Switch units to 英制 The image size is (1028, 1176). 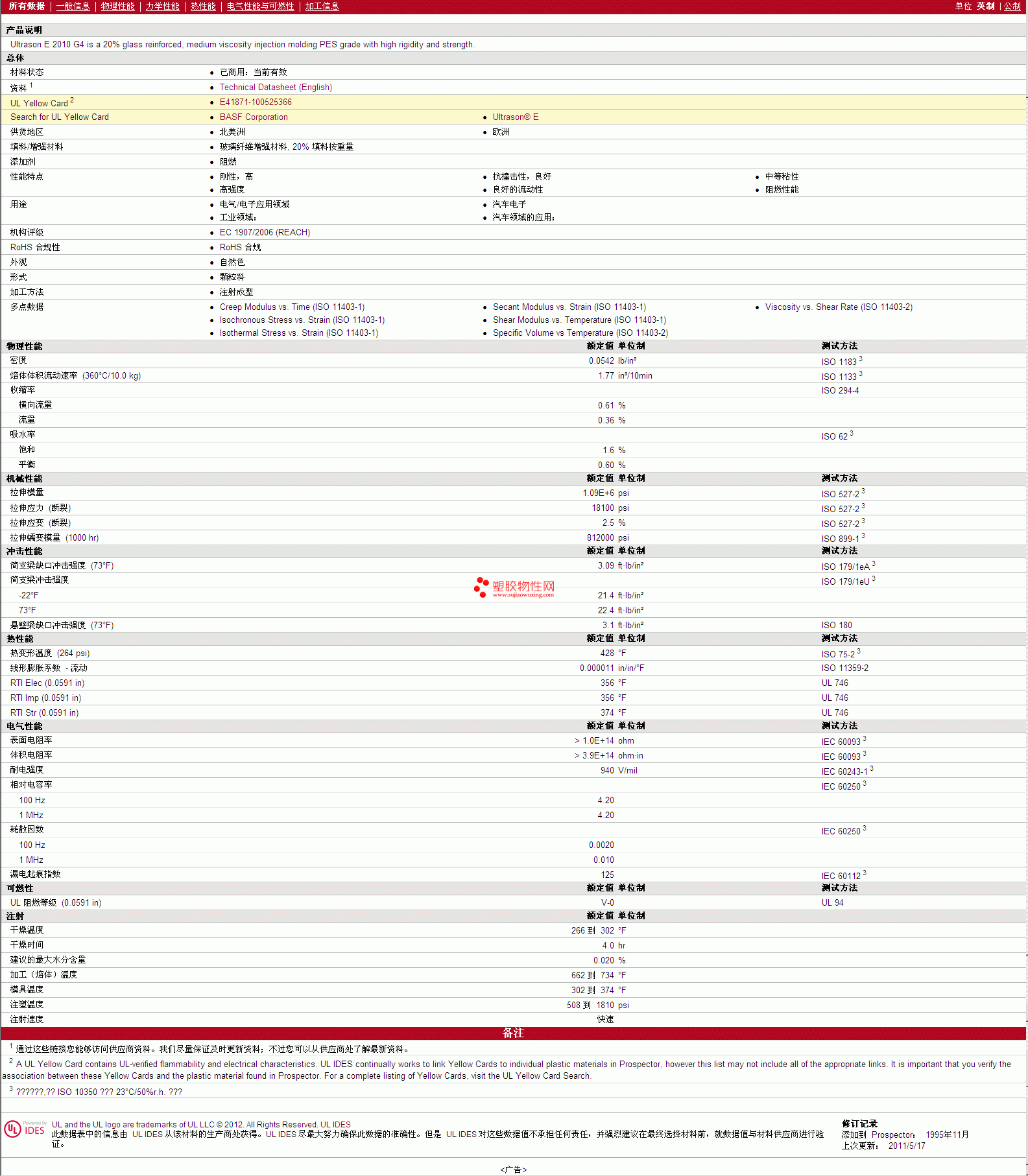[985, 6]
